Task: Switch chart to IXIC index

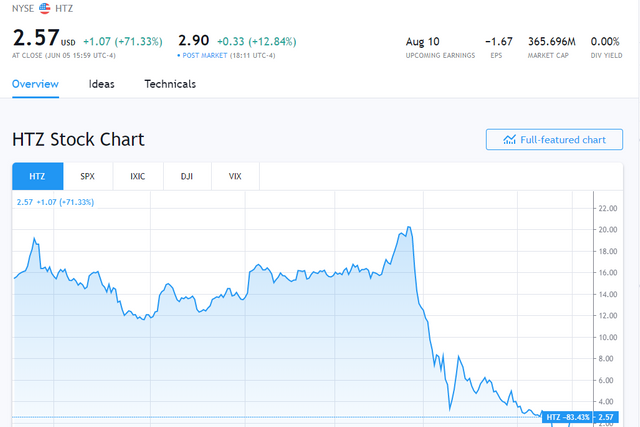Action: 137,177
